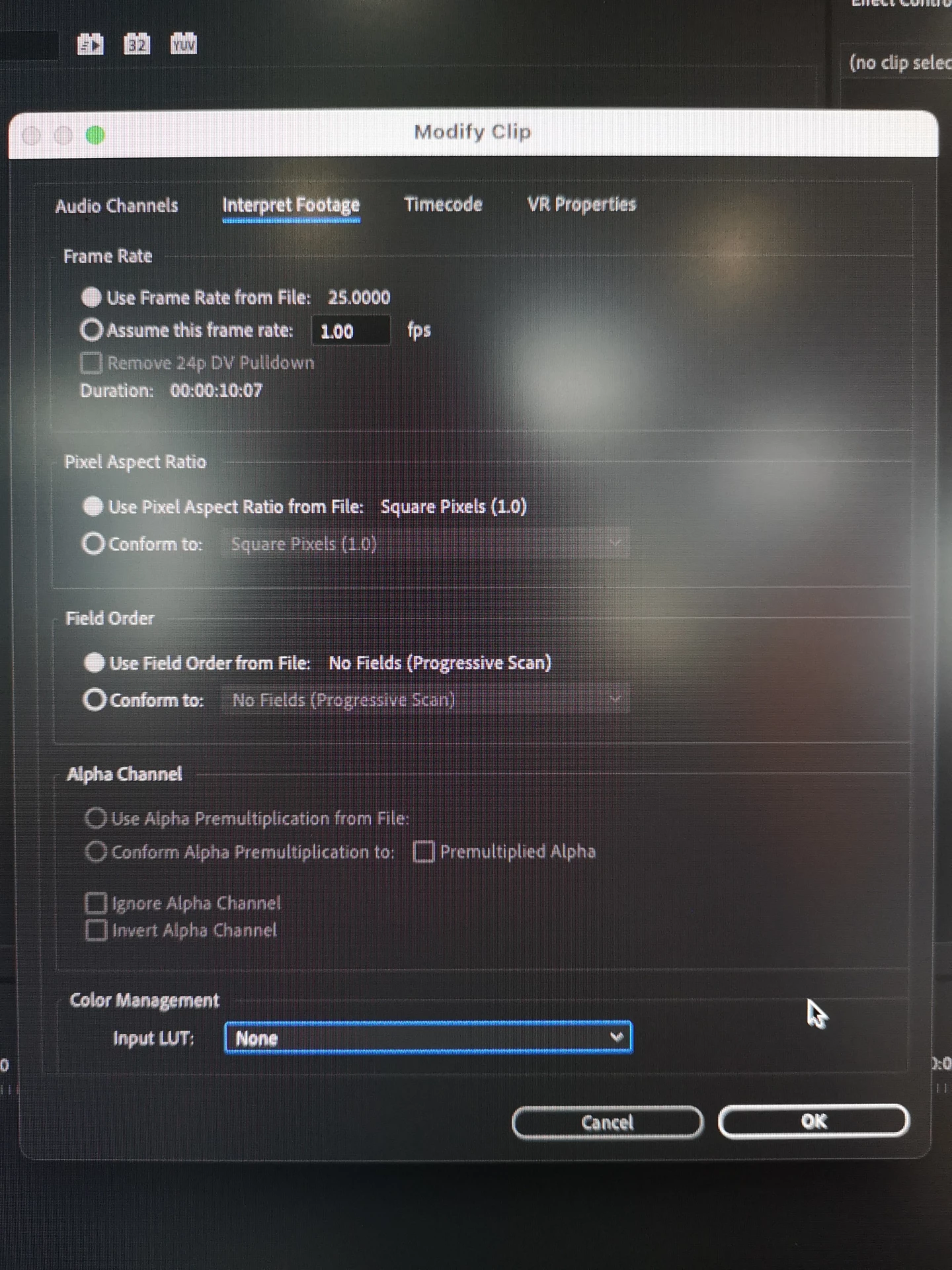952x1270 pixels.
Task: Click the file frame rate value 25.0000
Action: [359, 297]
